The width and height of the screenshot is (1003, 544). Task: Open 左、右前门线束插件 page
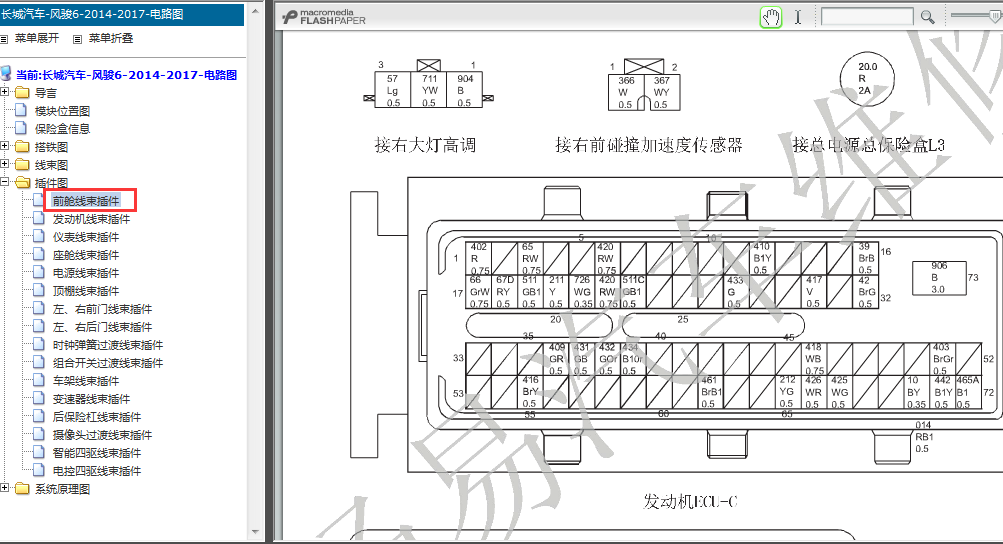tap(102, 309)
